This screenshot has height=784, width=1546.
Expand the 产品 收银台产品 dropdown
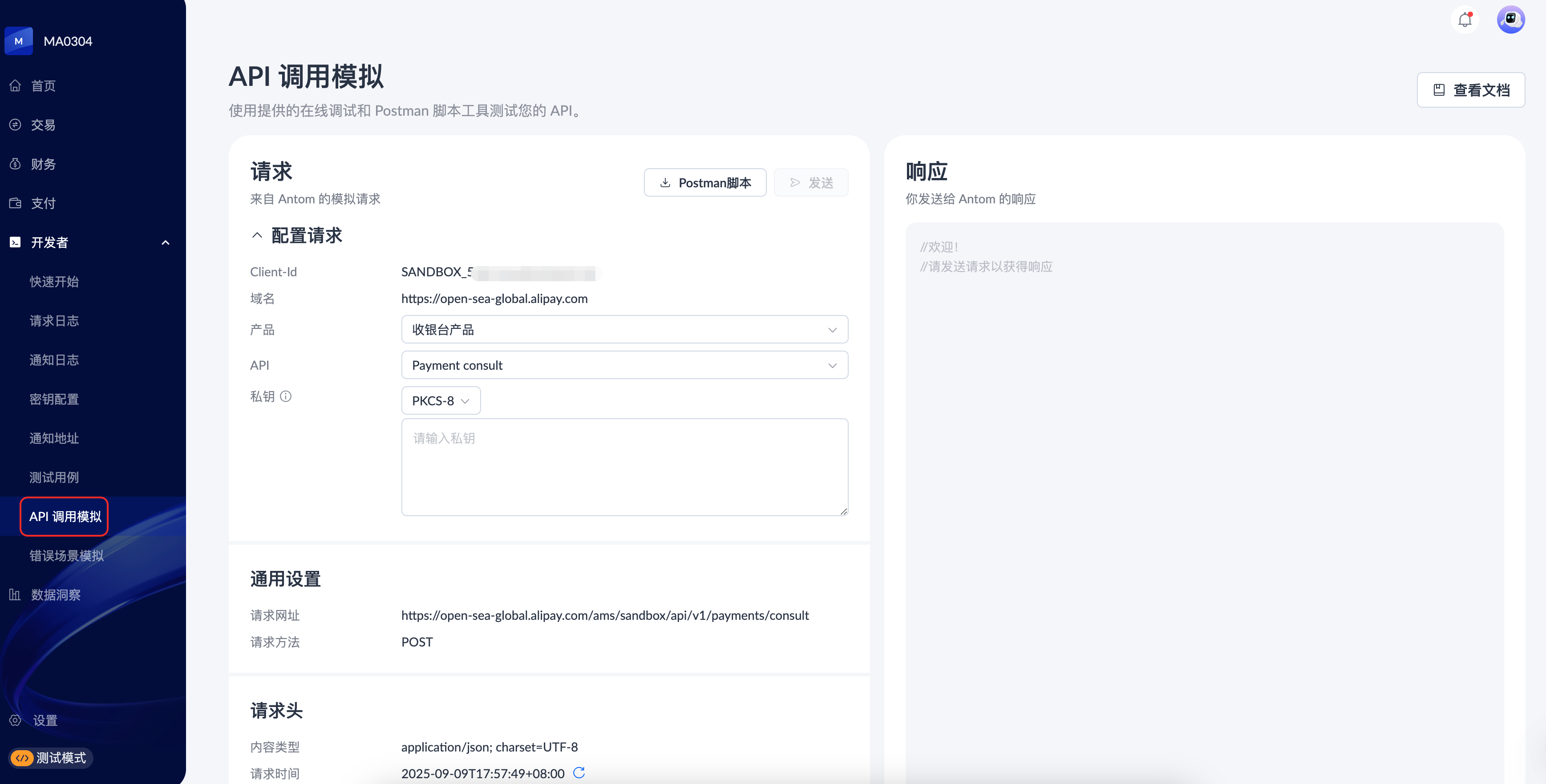click(x=624, y=329)
